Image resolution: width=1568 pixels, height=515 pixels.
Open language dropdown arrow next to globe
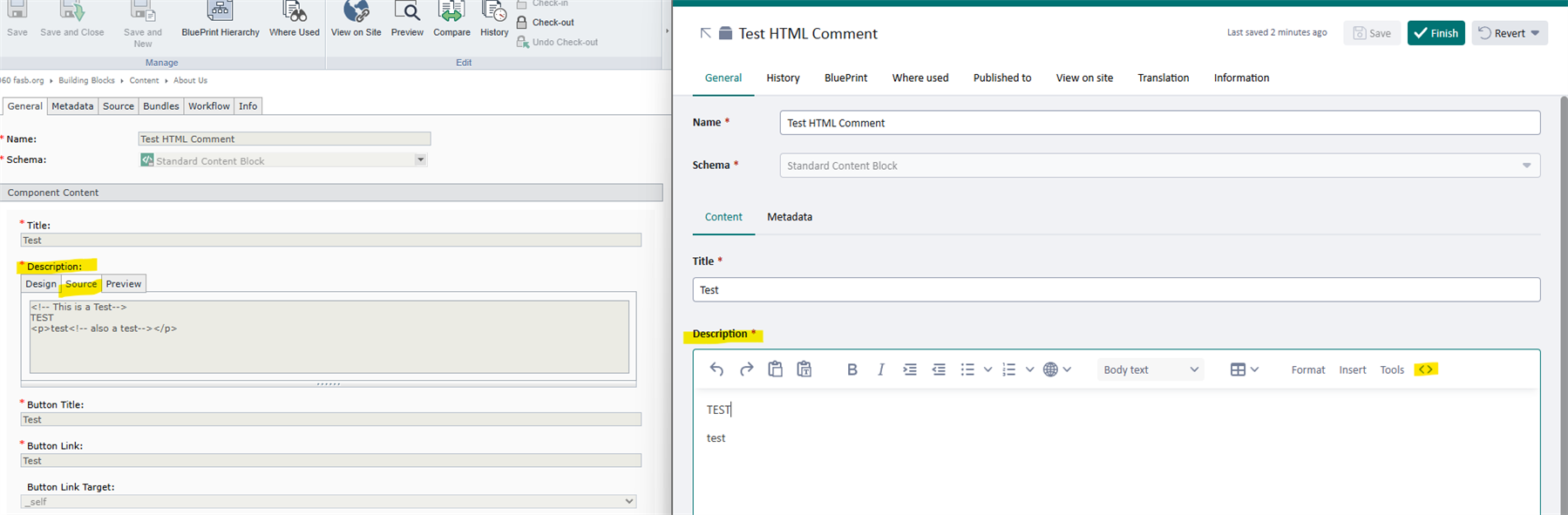tap(1067, 369)
